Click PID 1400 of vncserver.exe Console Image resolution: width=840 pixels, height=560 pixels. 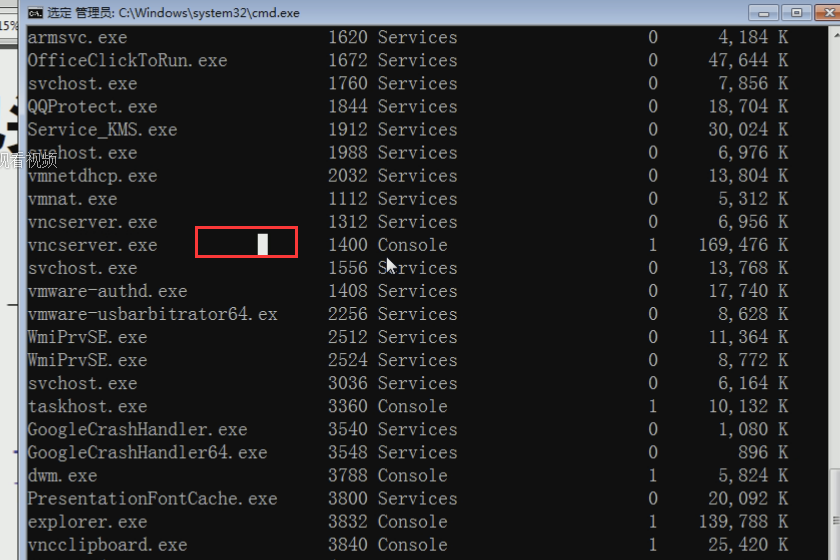pos(348,245)
